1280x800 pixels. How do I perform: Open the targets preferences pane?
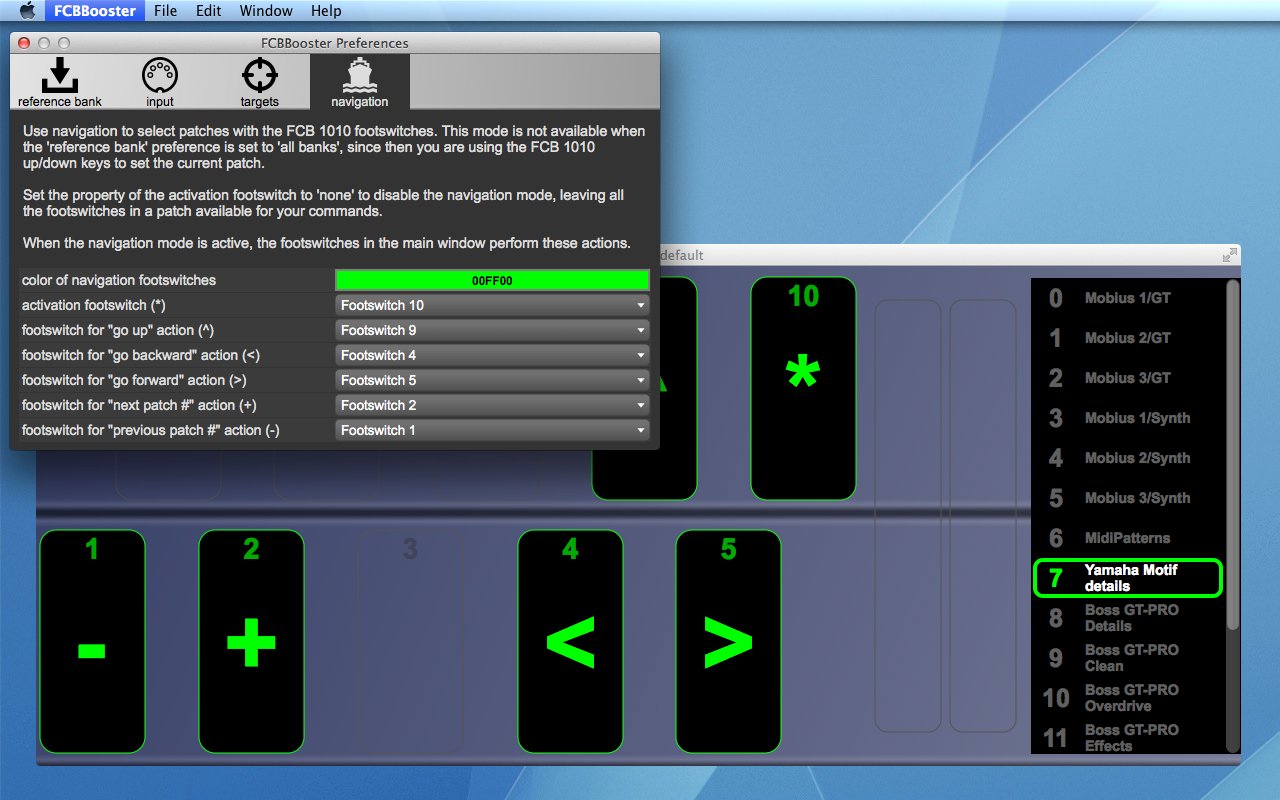coord(260,82)
